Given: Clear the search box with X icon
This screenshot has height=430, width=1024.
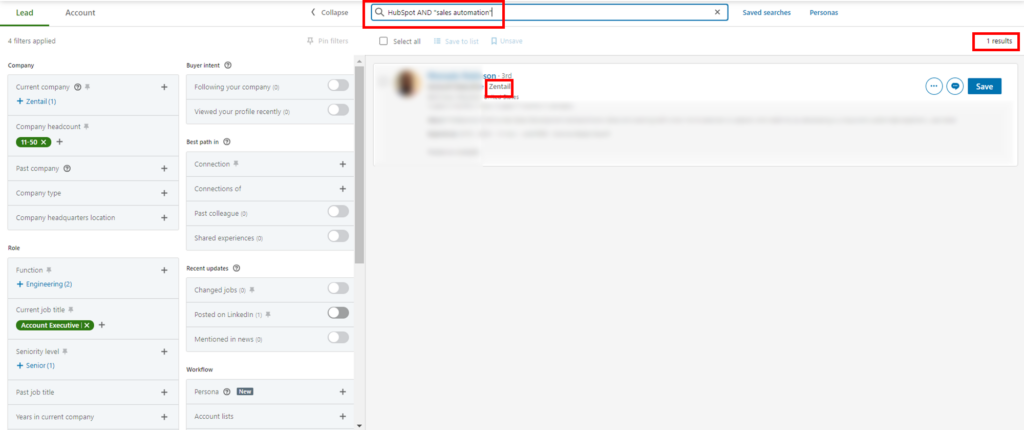Looking at the screenshot, I should click(717, 12).
